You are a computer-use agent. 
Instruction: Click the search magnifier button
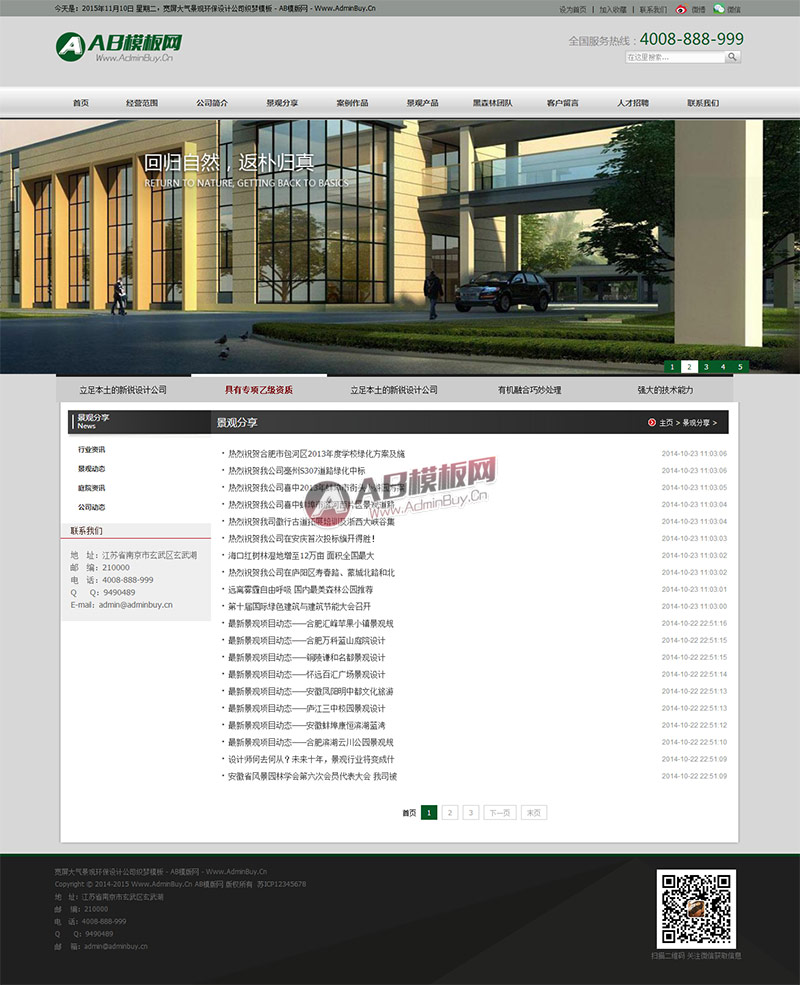pyautogui.click(x=733, y=57)
